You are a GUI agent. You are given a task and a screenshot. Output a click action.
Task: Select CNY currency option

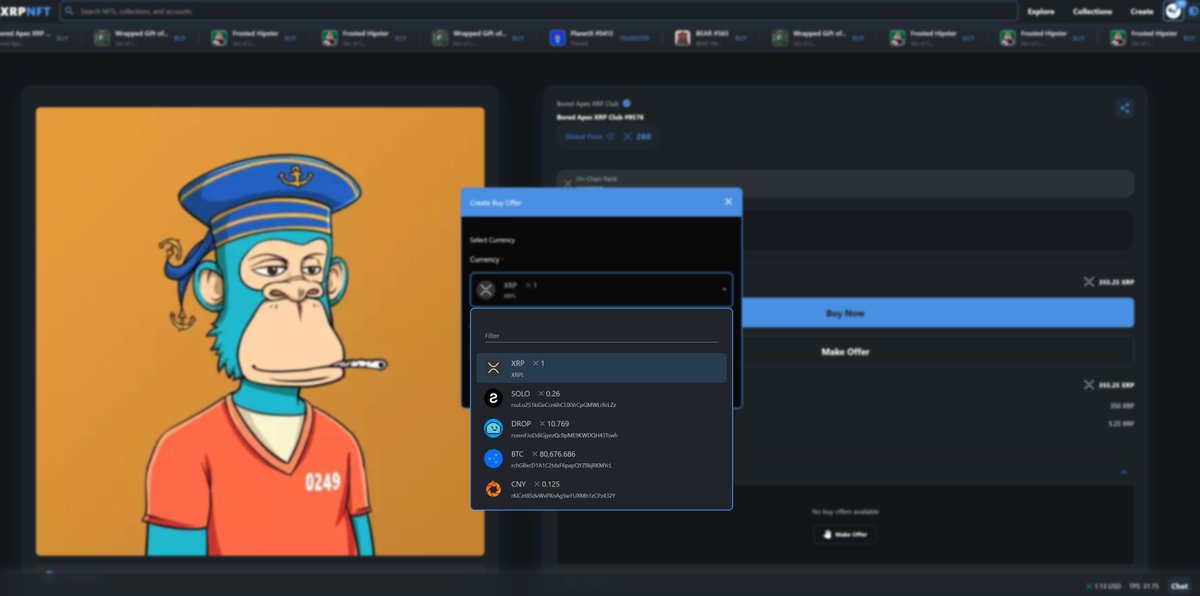tap(601, 489)
